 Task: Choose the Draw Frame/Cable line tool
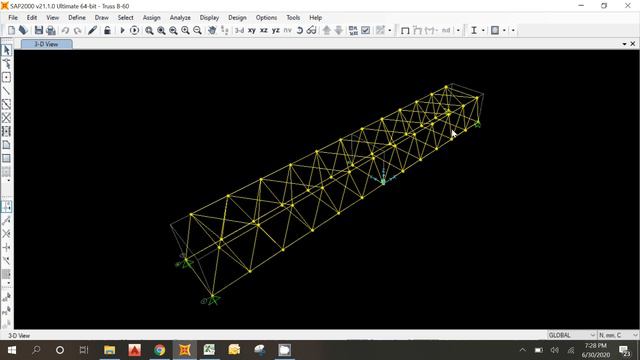7,91
